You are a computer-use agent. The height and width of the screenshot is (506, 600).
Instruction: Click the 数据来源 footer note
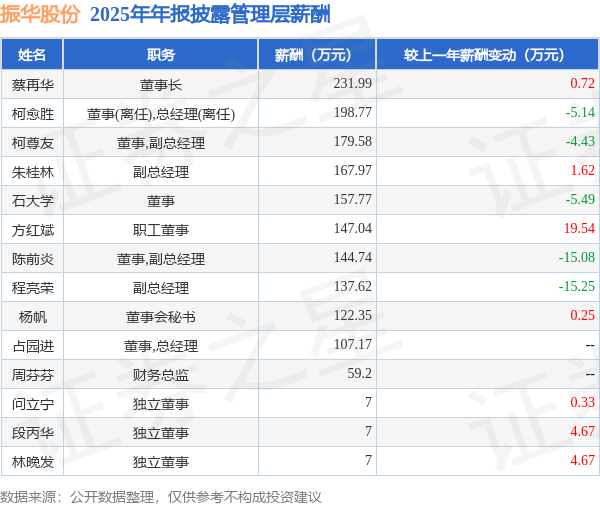(x=161, y=497)
